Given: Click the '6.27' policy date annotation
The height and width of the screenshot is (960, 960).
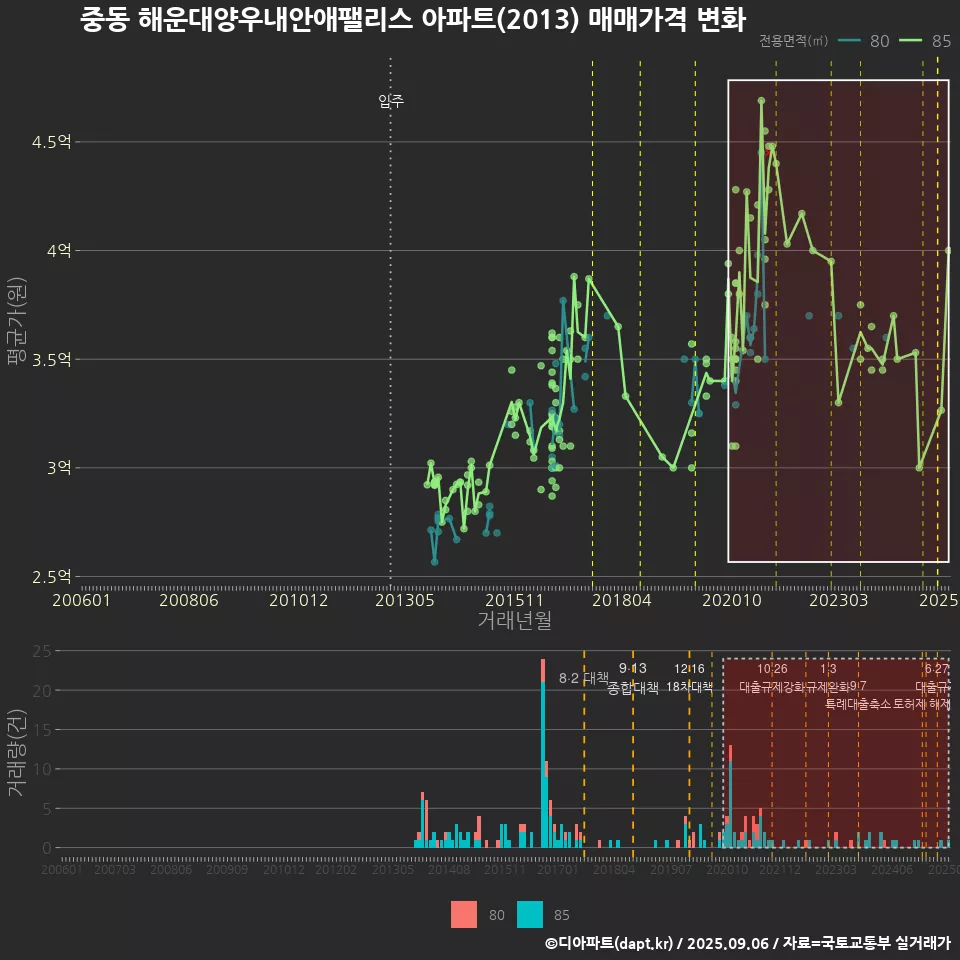Looking at the screenshot, I should point(937,669).
